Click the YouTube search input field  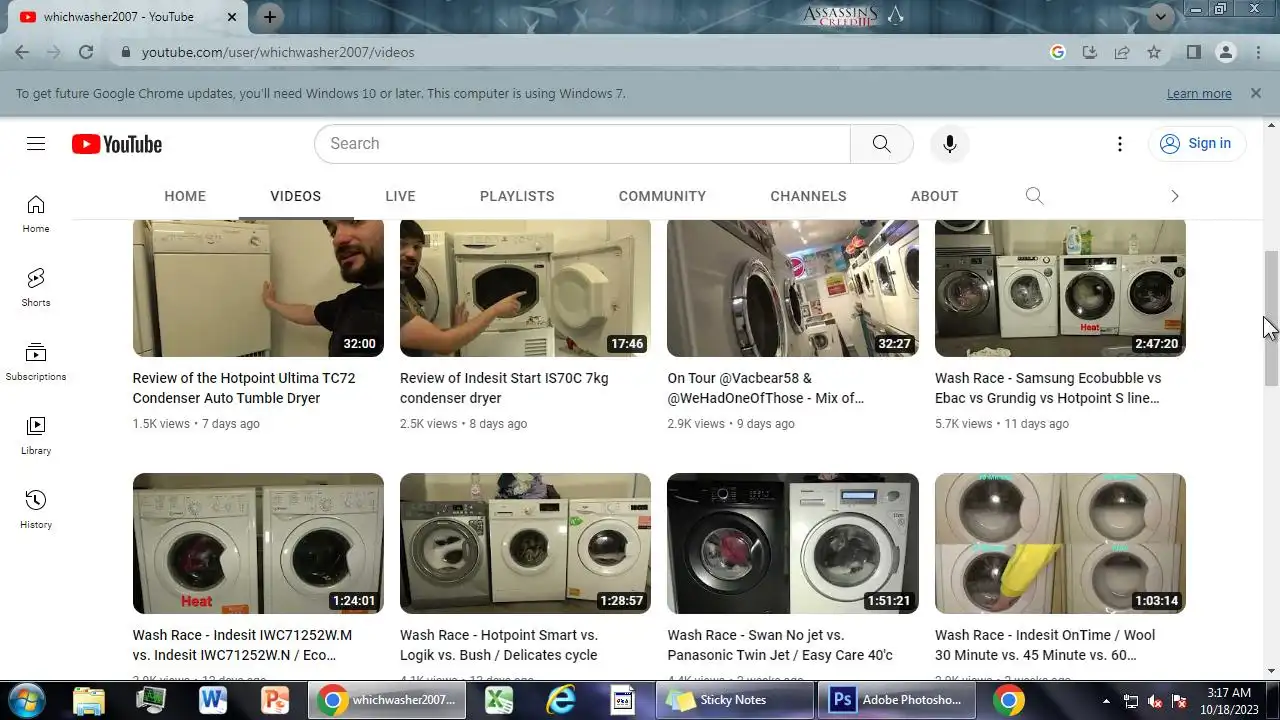(x=582, y=144)
